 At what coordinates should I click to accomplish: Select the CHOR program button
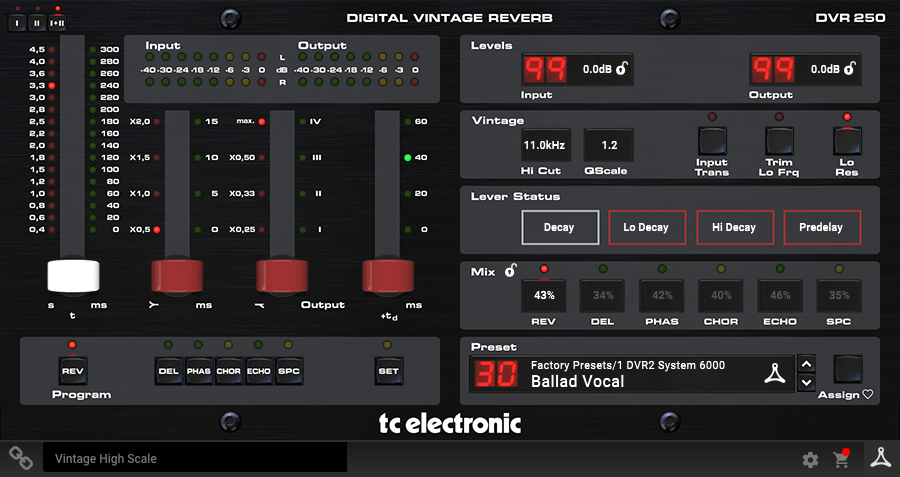tap(228, 371)
